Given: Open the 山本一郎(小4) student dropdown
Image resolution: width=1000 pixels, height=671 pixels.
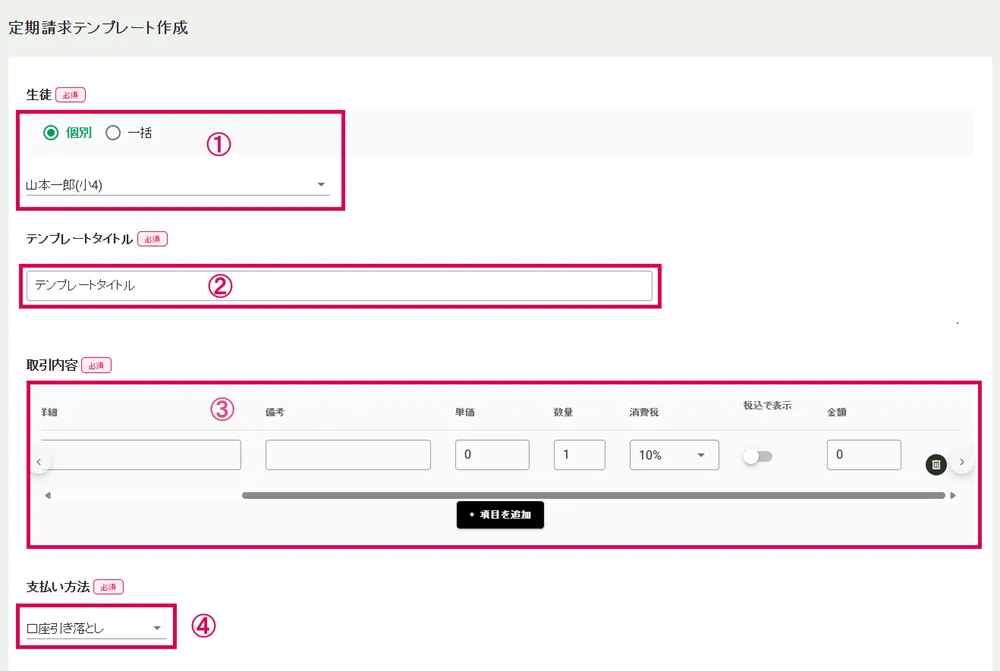Looking at the screenshot, I should coord(177,184).
